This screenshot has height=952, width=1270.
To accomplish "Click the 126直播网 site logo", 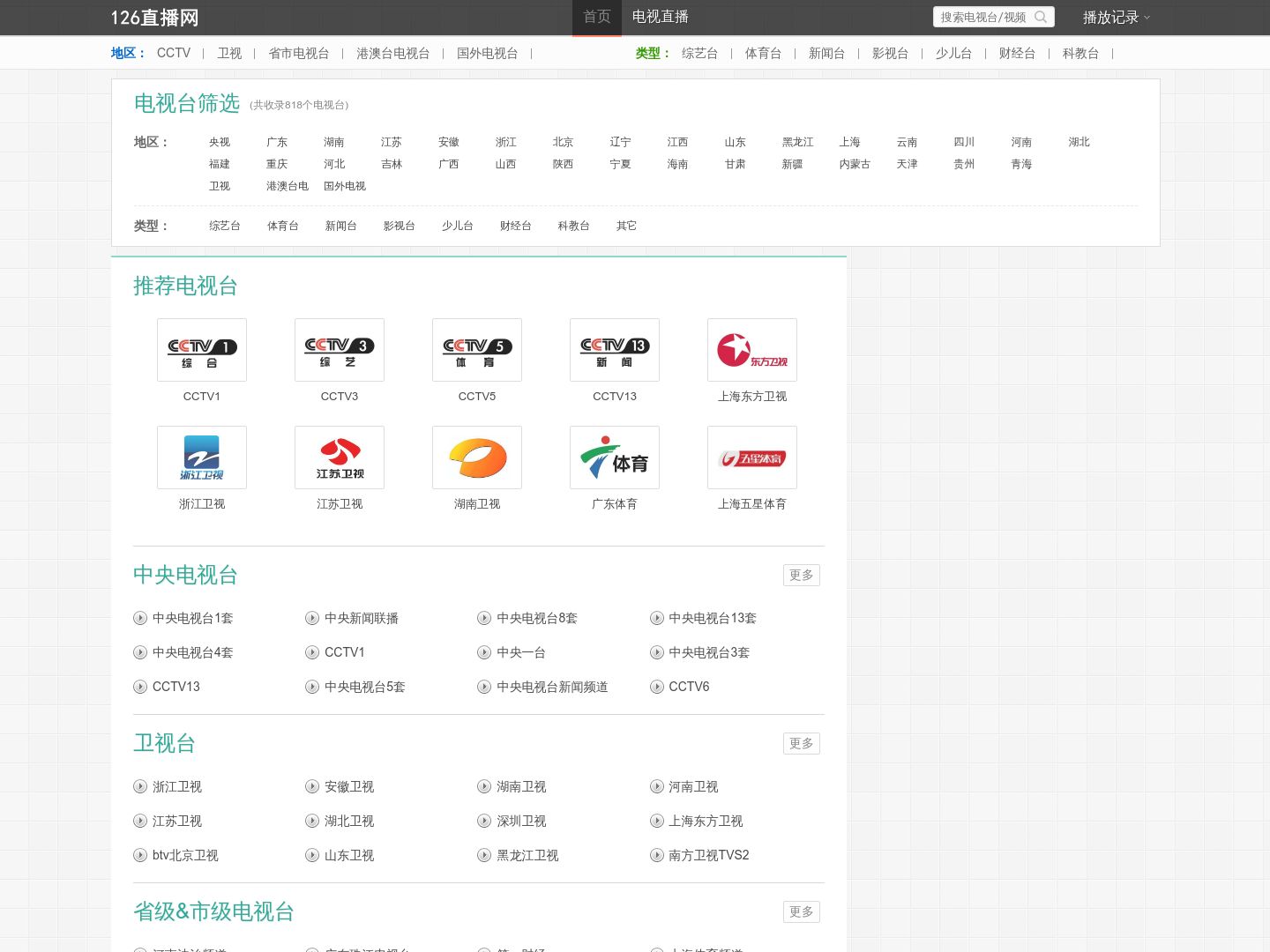I will click(155, 18).
